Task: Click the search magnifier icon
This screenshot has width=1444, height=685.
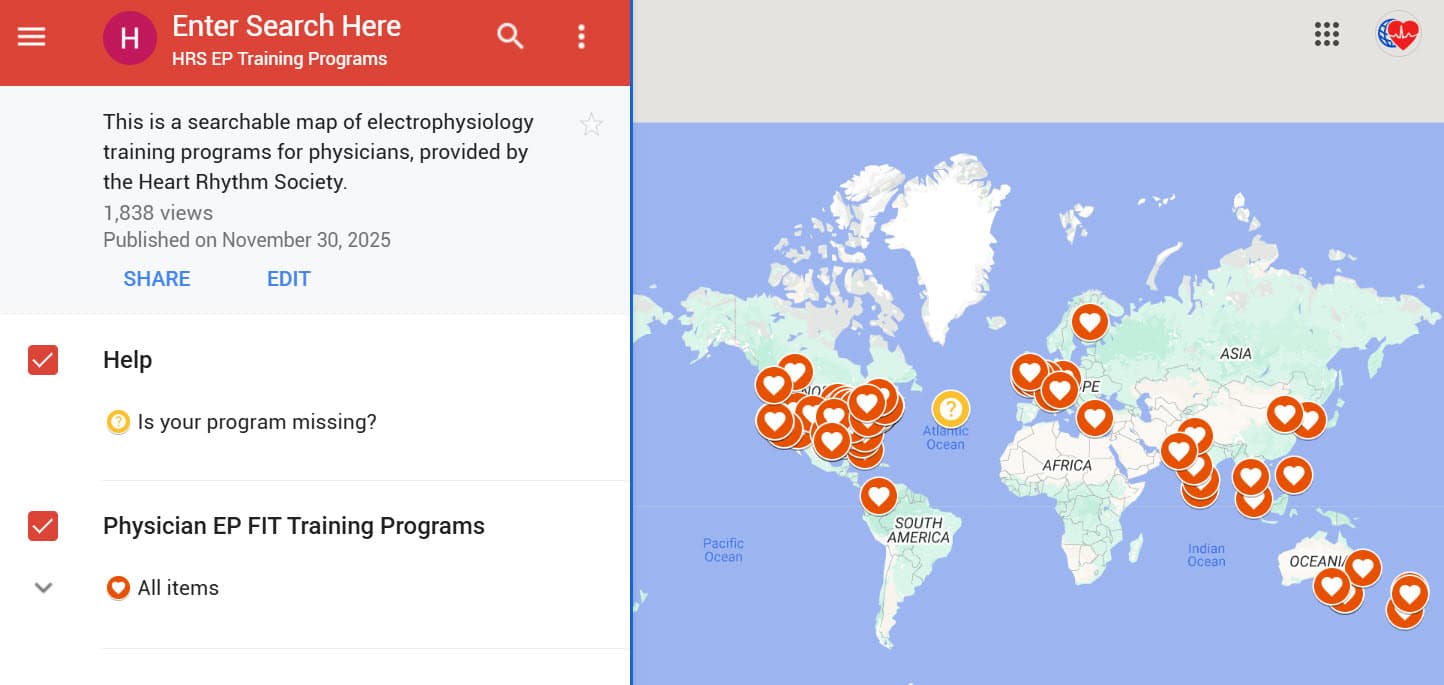Action: (x=510, y=36)
